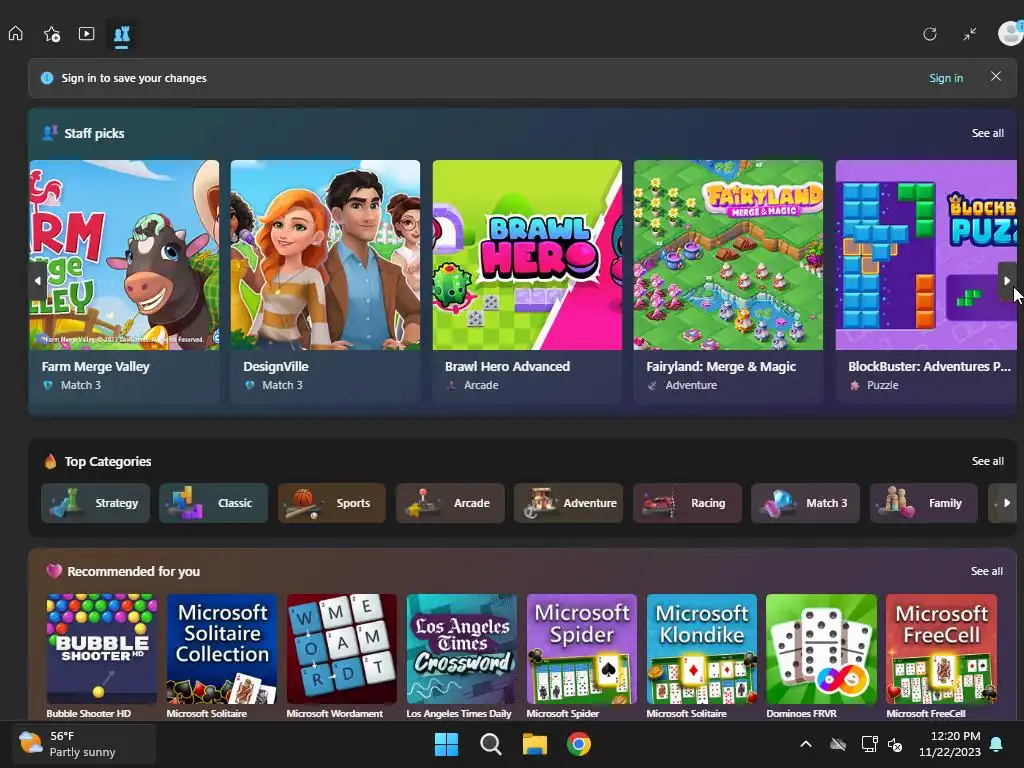Image resolution: width=1024 pixels, height=768 pixels.
Task: Open Los Angeles Times Crossword game
Action: click(461, 656)
